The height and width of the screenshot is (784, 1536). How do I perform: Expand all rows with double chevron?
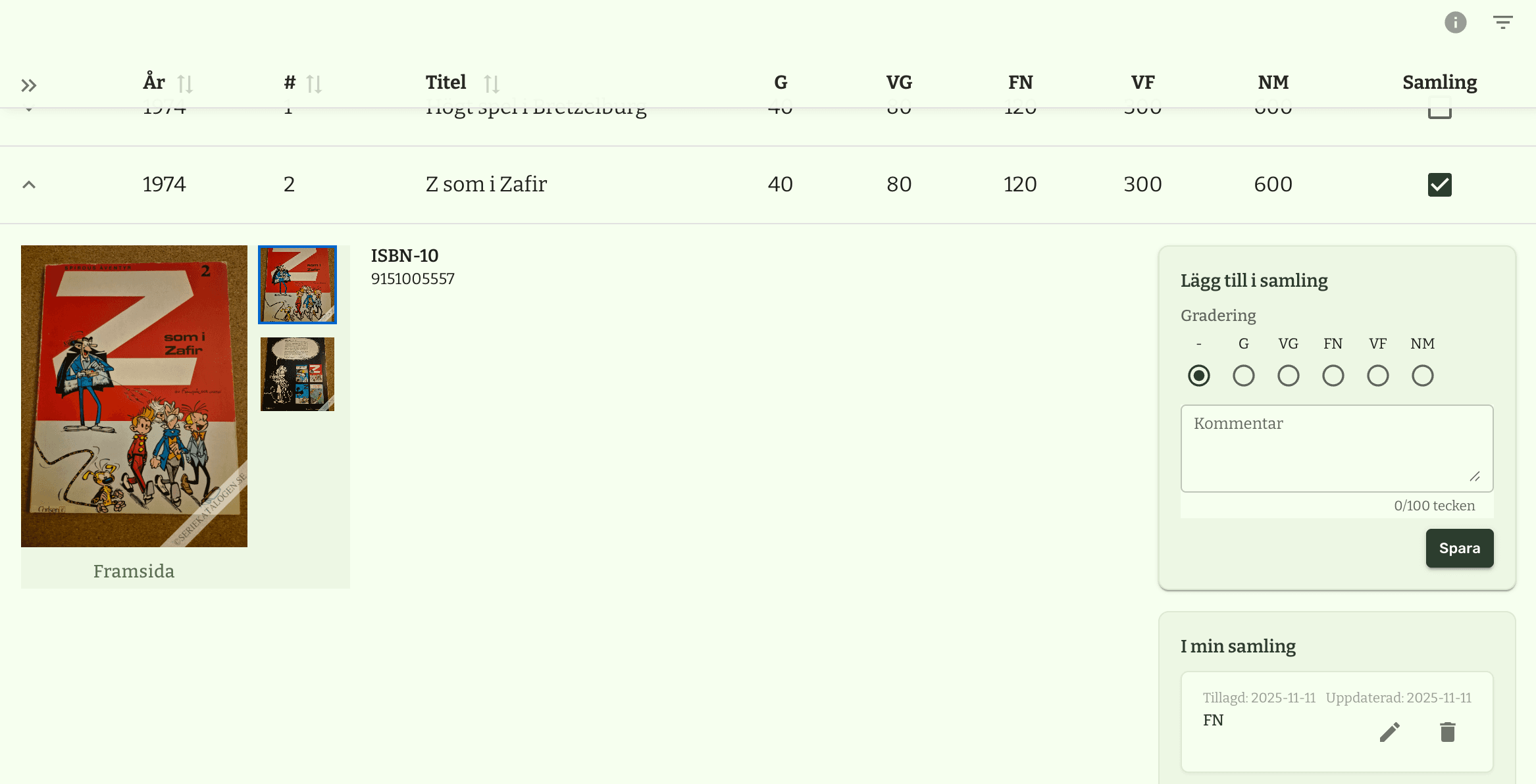[x=28, y=86]
